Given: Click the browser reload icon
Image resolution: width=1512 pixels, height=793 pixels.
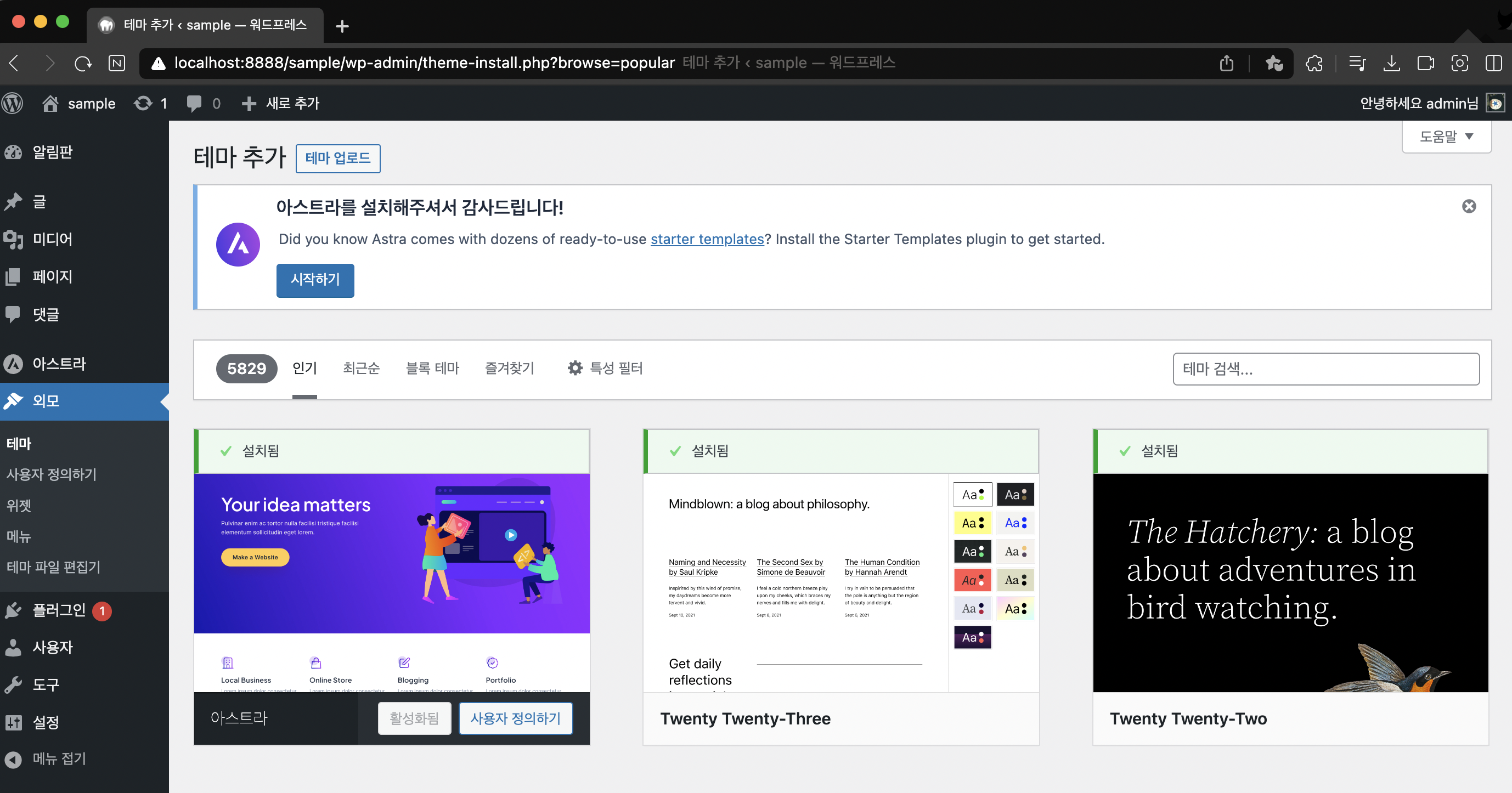Looking at the screenshot, I should click(83, 63).
